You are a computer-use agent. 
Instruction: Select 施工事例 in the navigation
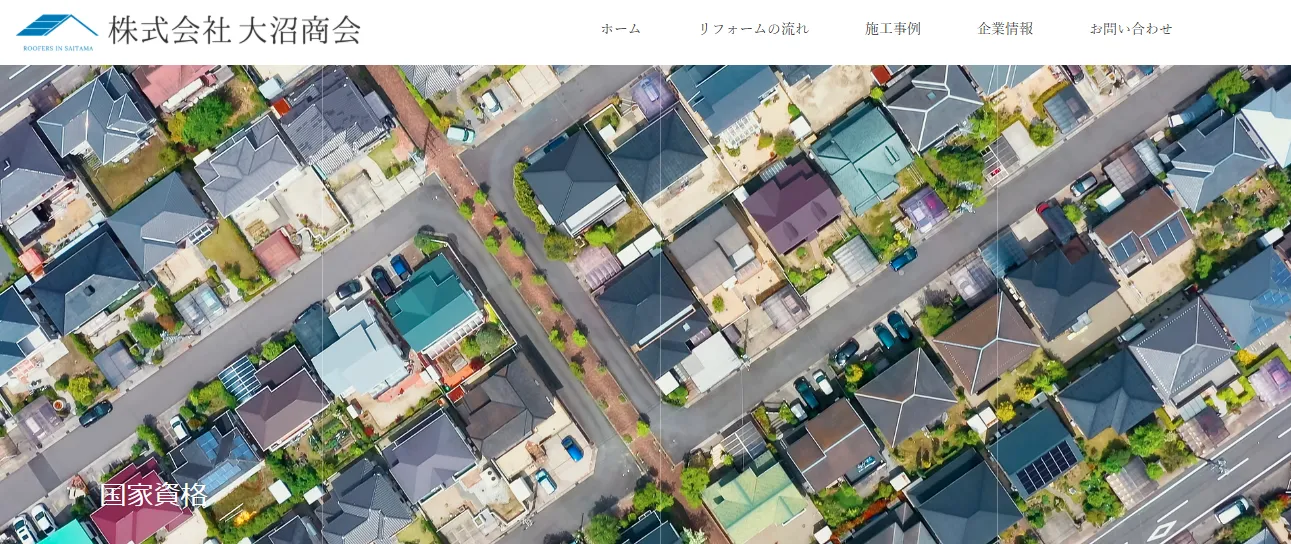[892, 29]
